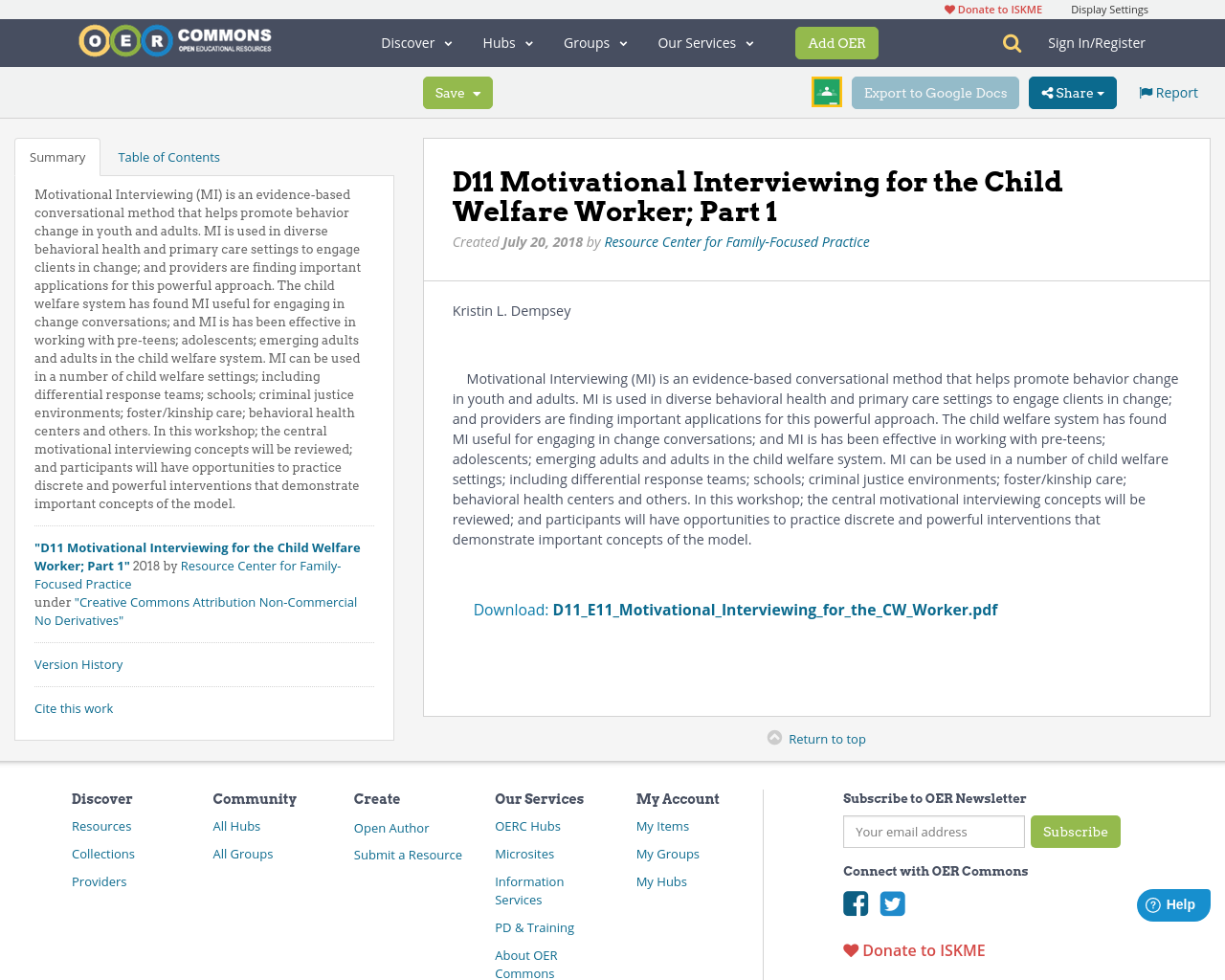
Task: Switch to the Table of Contents tab
Action: [x=168, y=155]
